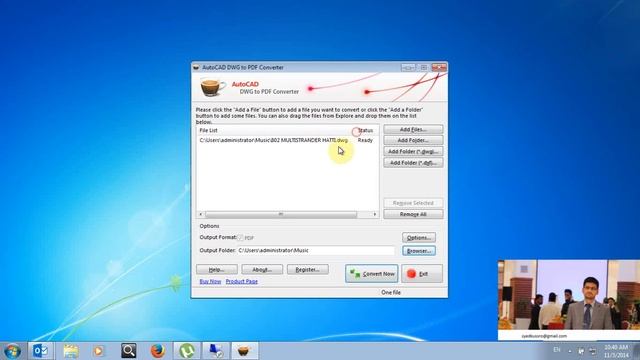Select the PDF output format radio button

pos(240,238)
